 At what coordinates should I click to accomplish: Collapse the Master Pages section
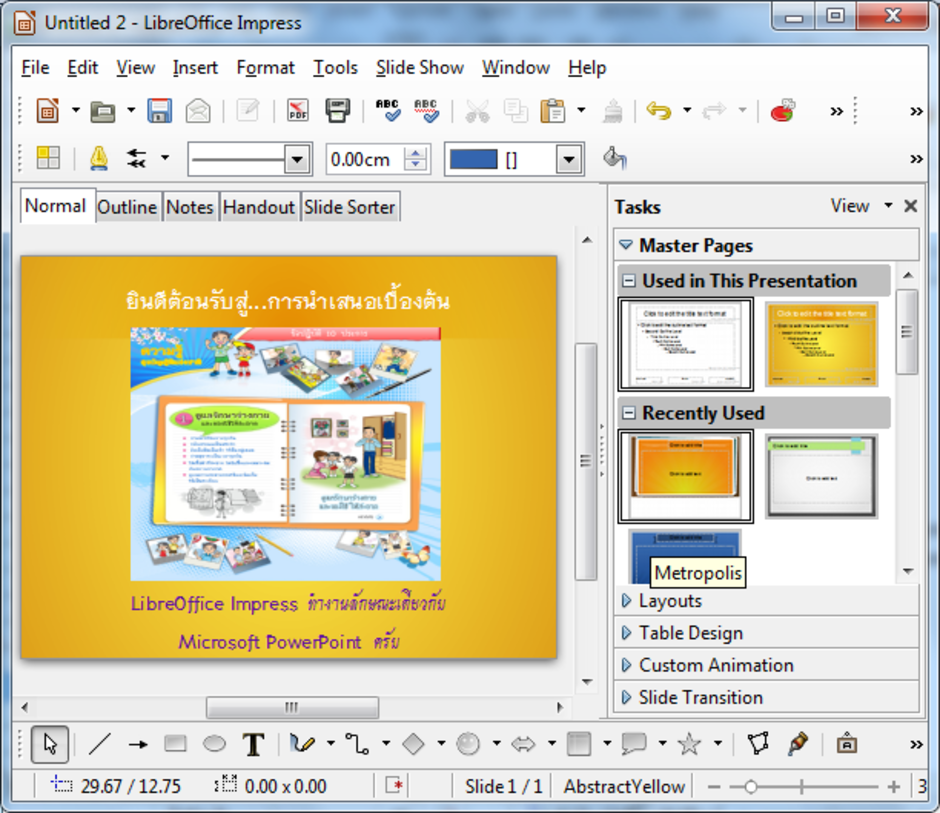click(766, 245)
